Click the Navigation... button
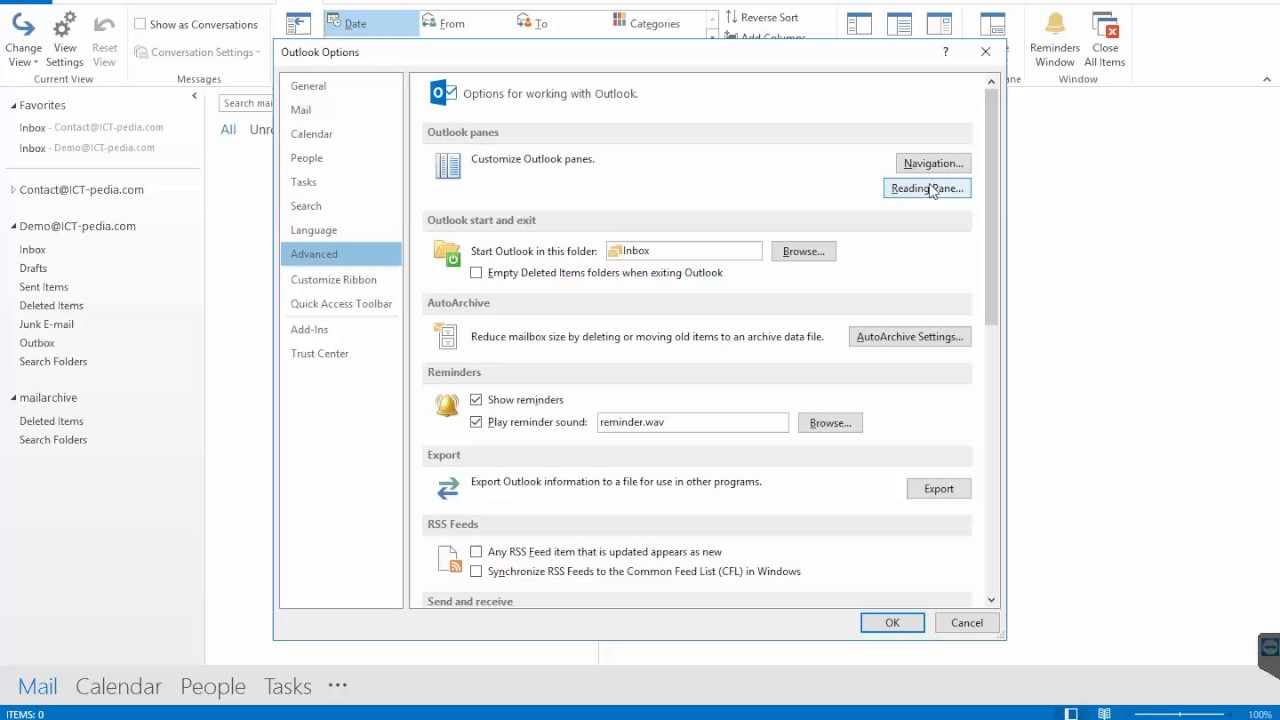1280x720 pixels. (933, 164)
